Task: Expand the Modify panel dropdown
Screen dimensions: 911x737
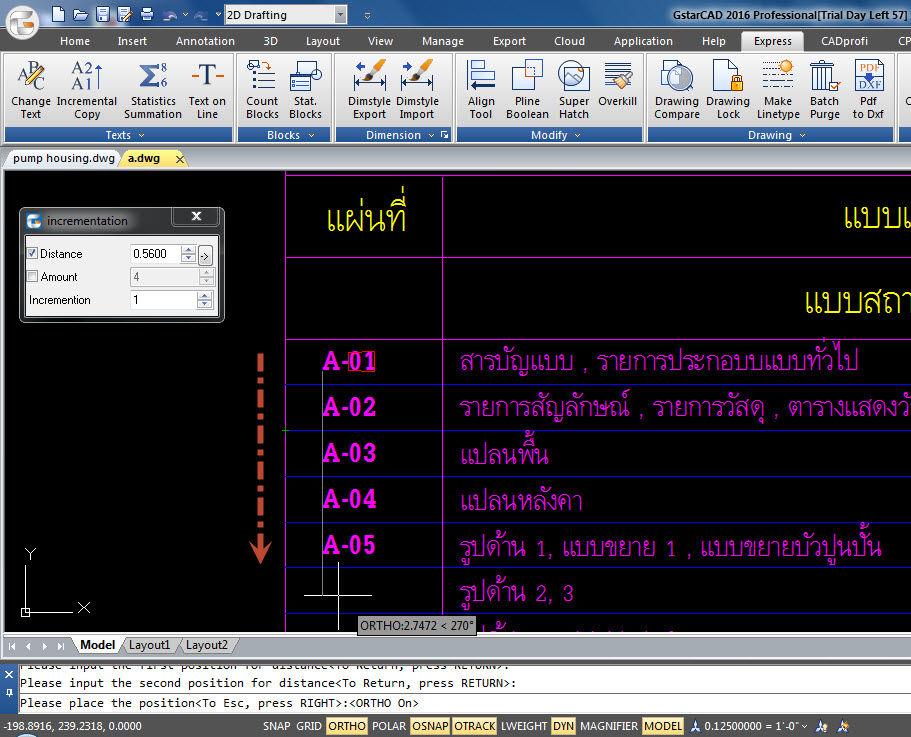Action: (x=578, y=135)
